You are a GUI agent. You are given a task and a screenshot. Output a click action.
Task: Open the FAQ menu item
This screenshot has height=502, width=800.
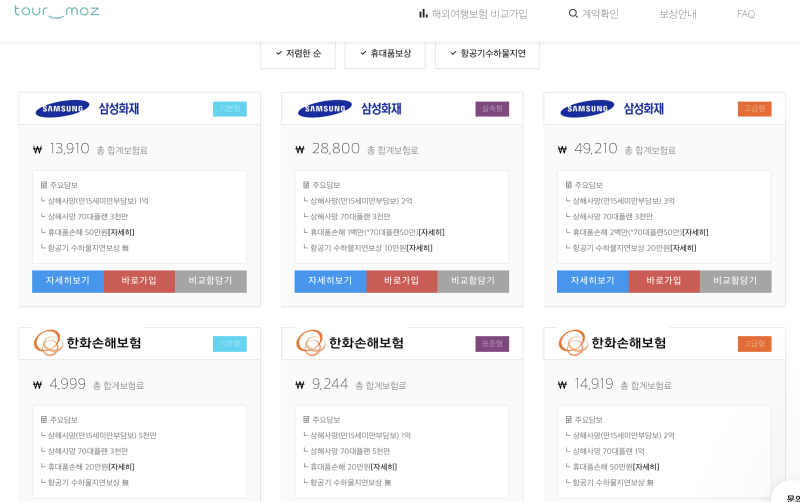tap(746, 14)
